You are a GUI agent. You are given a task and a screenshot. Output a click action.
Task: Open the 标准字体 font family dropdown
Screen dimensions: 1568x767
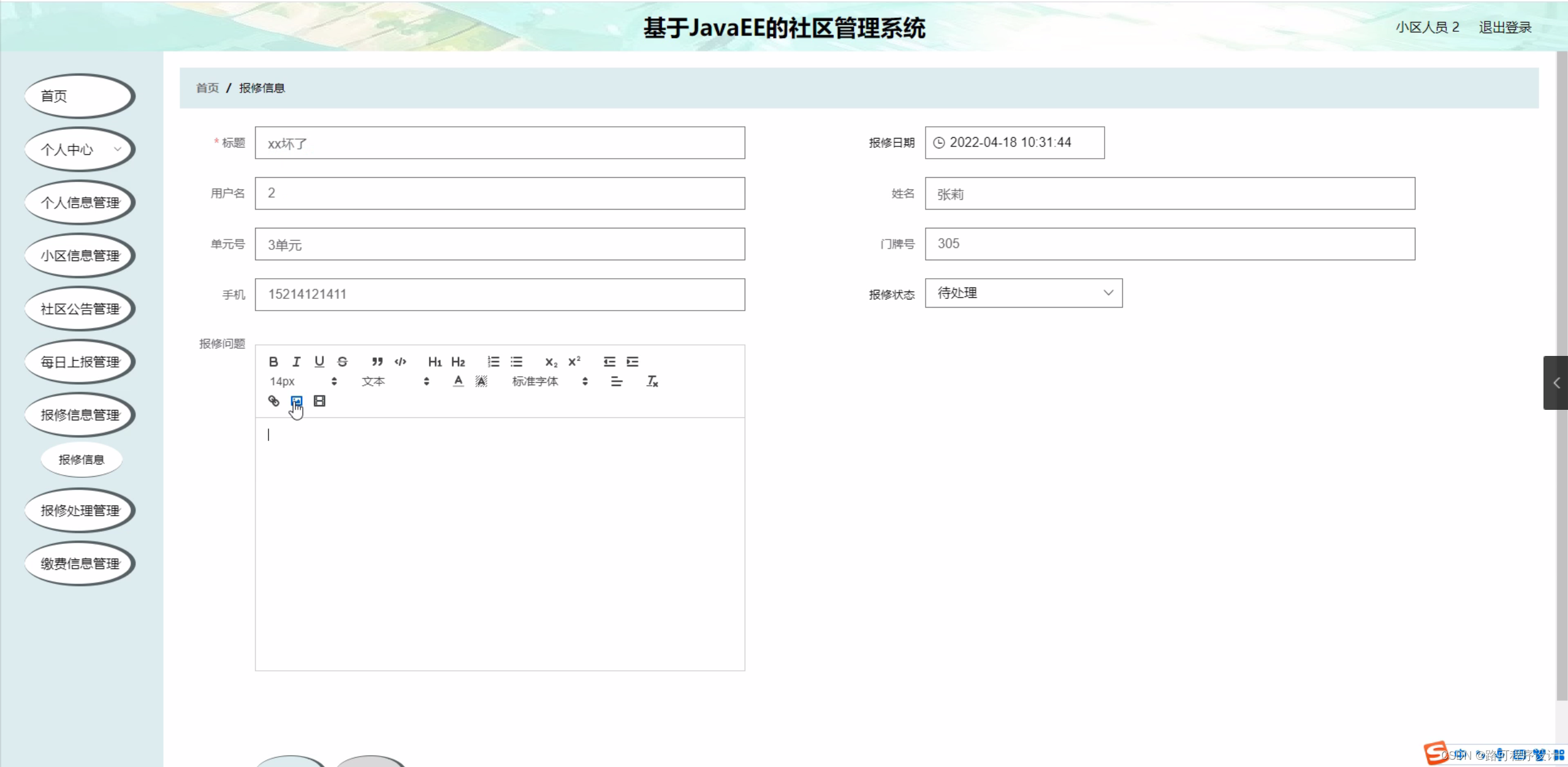pyautogui.click(x=549, y=381)
